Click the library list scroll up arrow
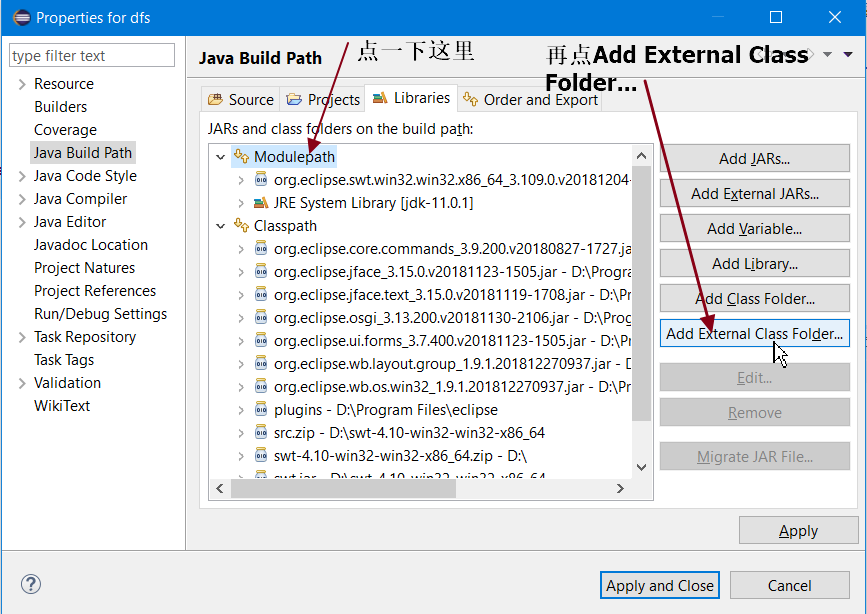867x614 pixels. click(x=641, y=156)
